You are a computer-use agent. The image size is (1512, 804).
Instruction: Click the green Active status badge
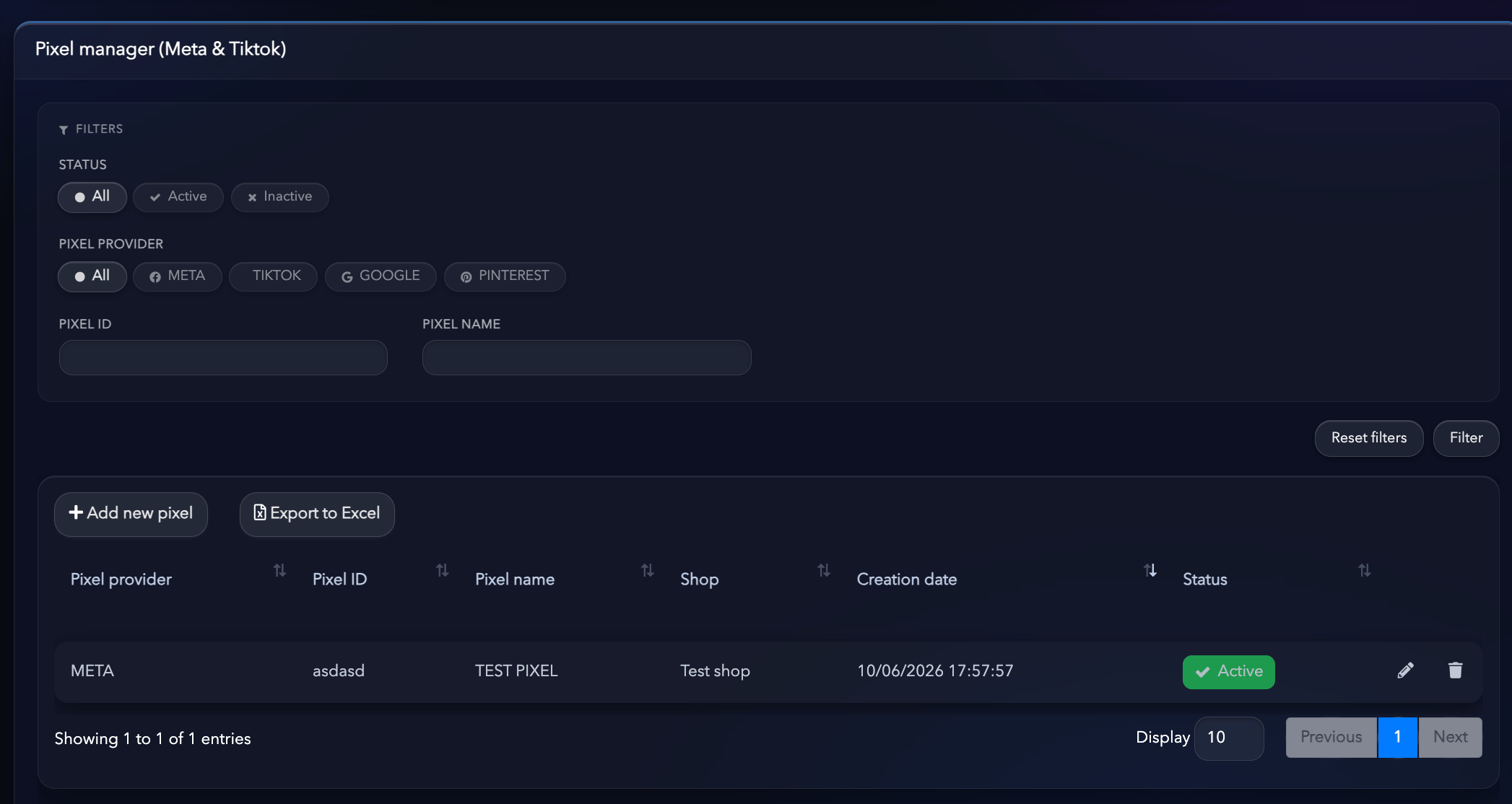[1229, 672]
